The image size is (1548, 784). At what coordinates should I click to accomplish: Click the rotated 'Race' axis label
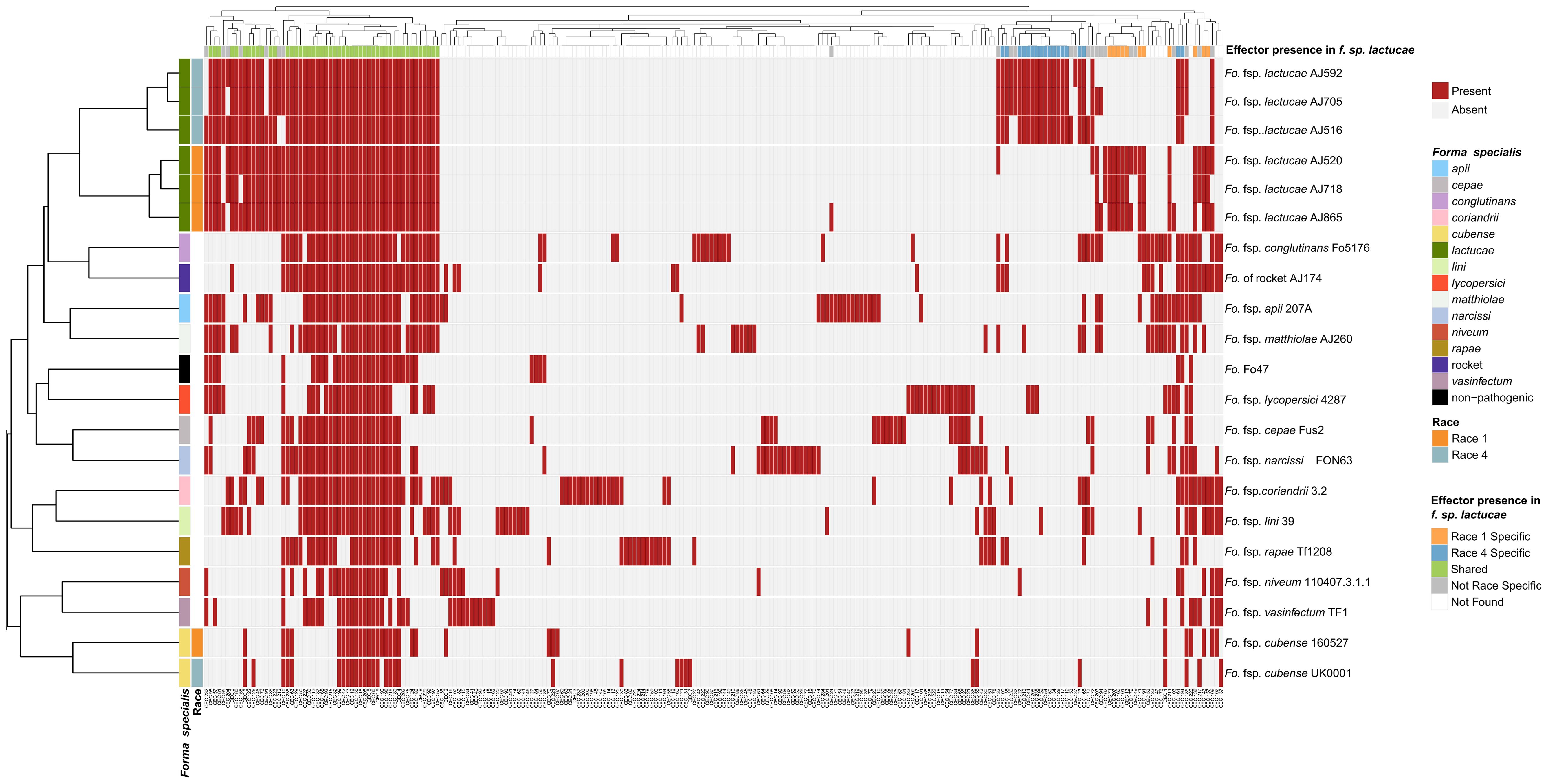coord(197,702)
